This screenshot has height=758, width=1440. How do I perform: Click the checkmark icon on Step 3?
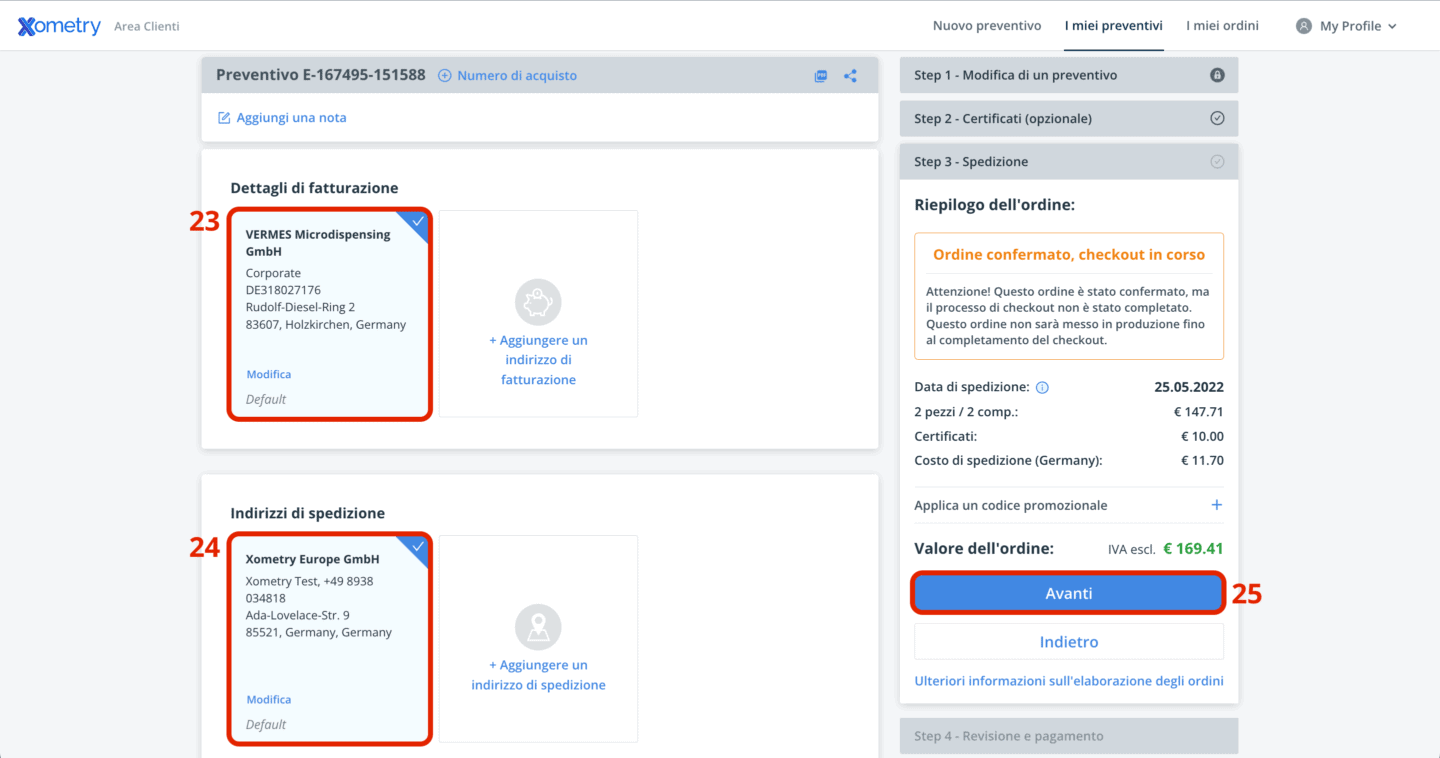point(1217,161)
